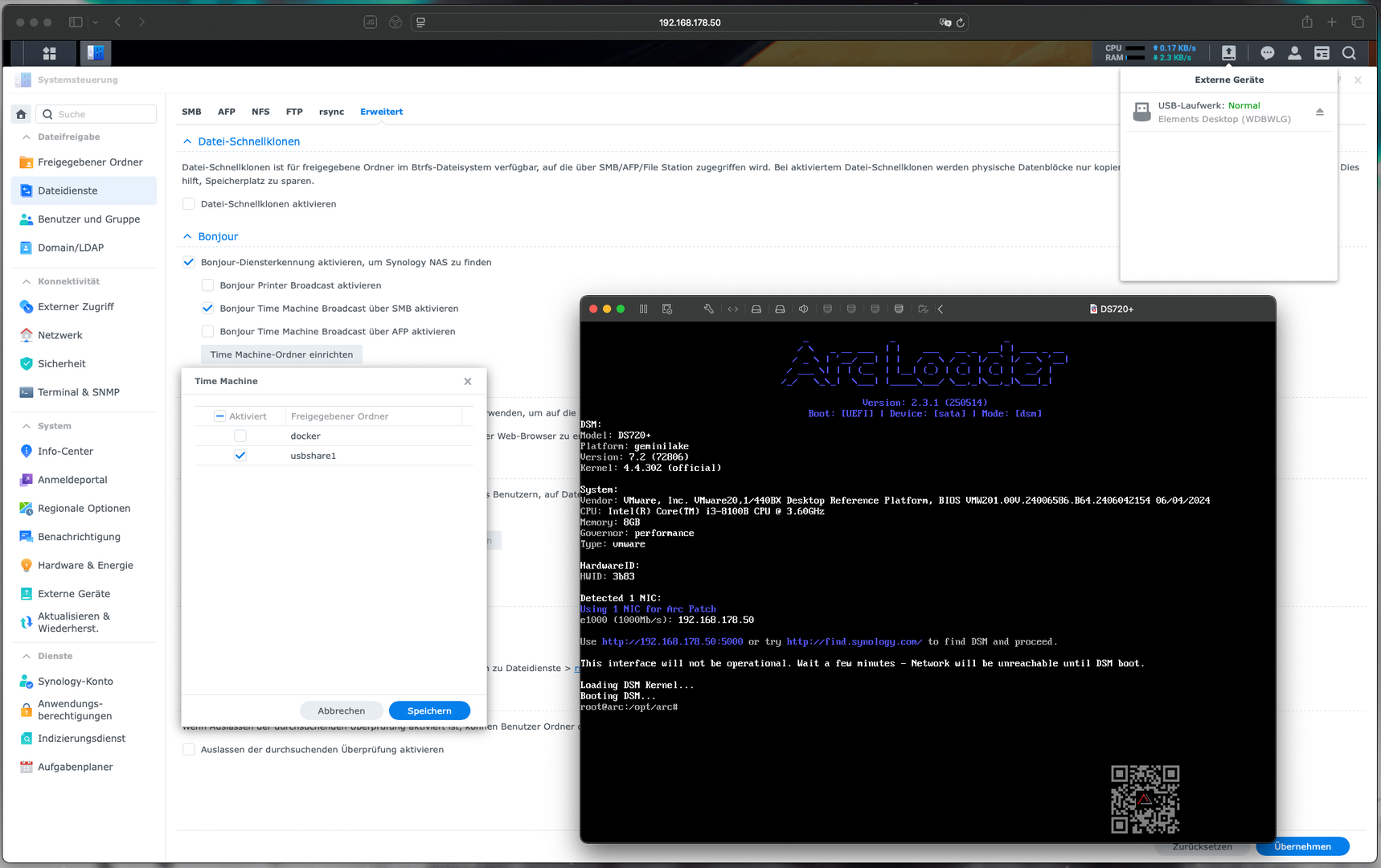Open the widgets panel icon
The height and width of the screenshot is (868, 1381).
1322,53
